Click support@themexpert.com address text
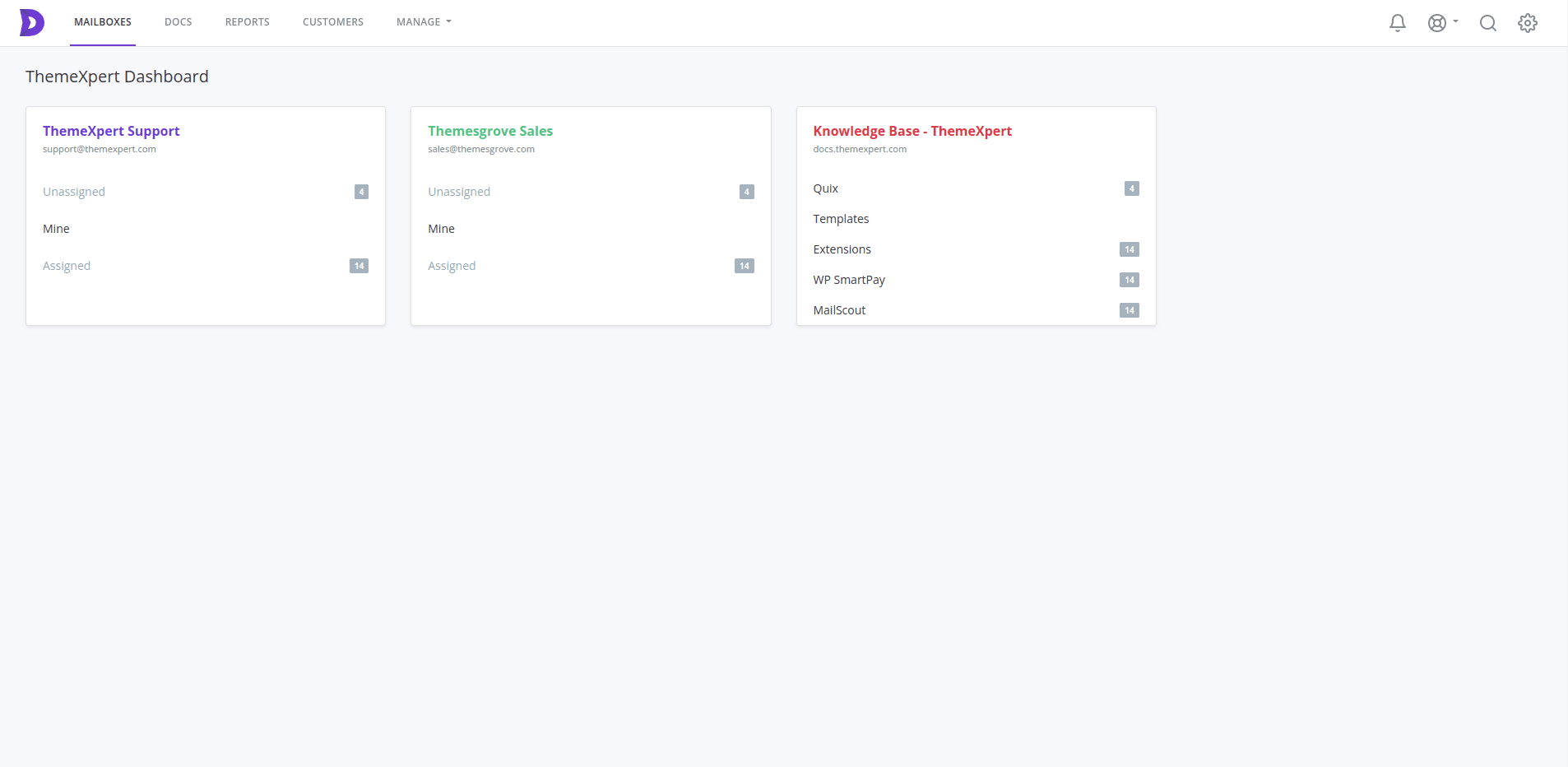1568x767 pixels. pos(100,149)
